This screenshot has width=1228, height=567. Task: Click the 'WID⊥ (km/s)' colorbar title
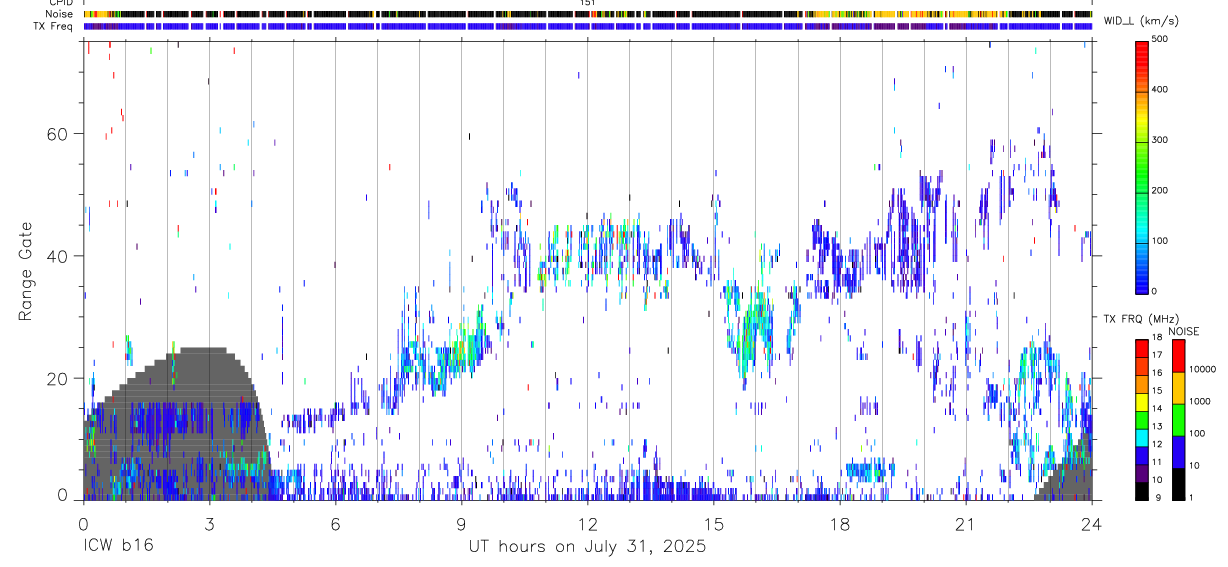pyautogui.click(x=1143, y=20)
